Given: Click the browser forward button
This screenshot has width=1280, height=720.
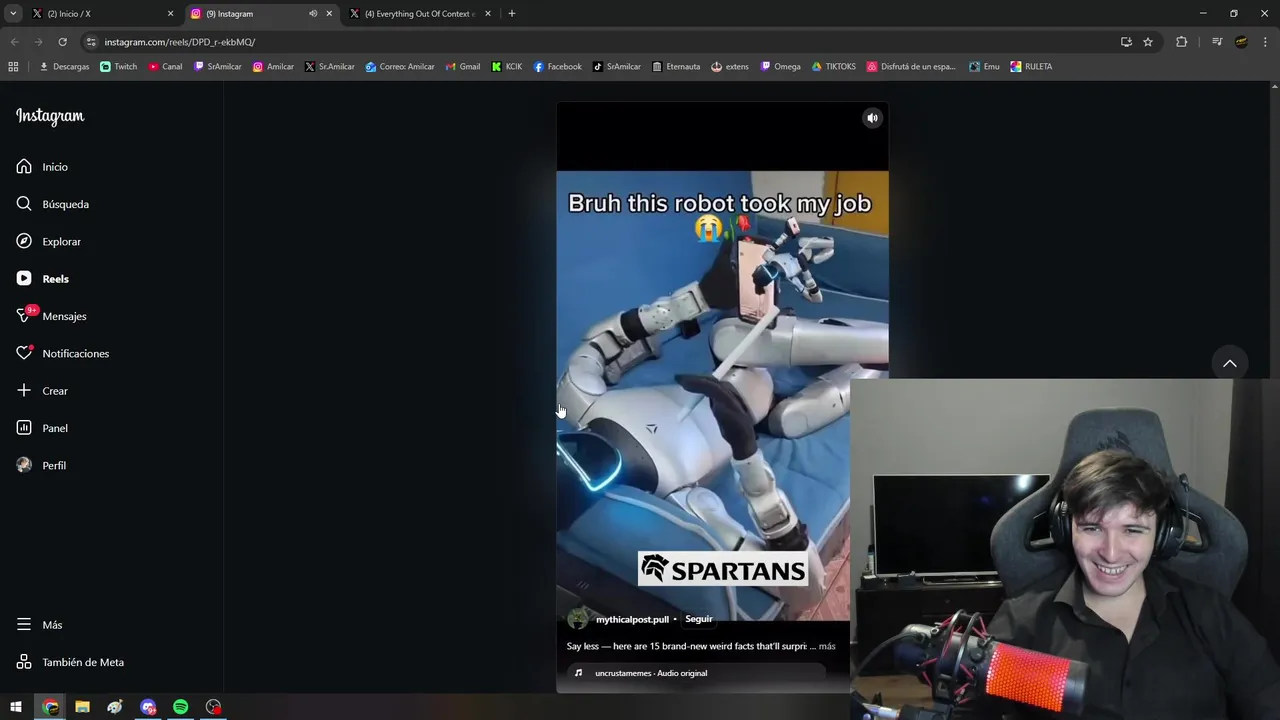Looking at the screenshot, I should 38,42.
